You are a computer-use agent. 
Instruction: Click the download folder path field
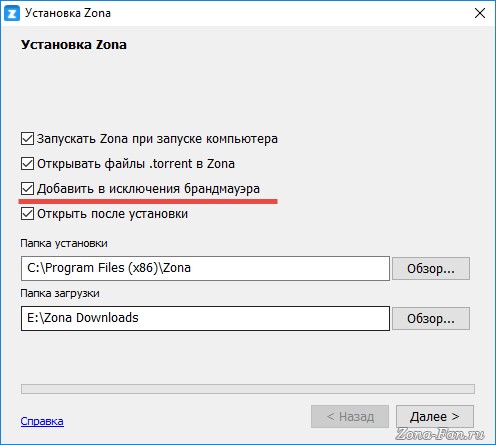(x=205, y=318)
